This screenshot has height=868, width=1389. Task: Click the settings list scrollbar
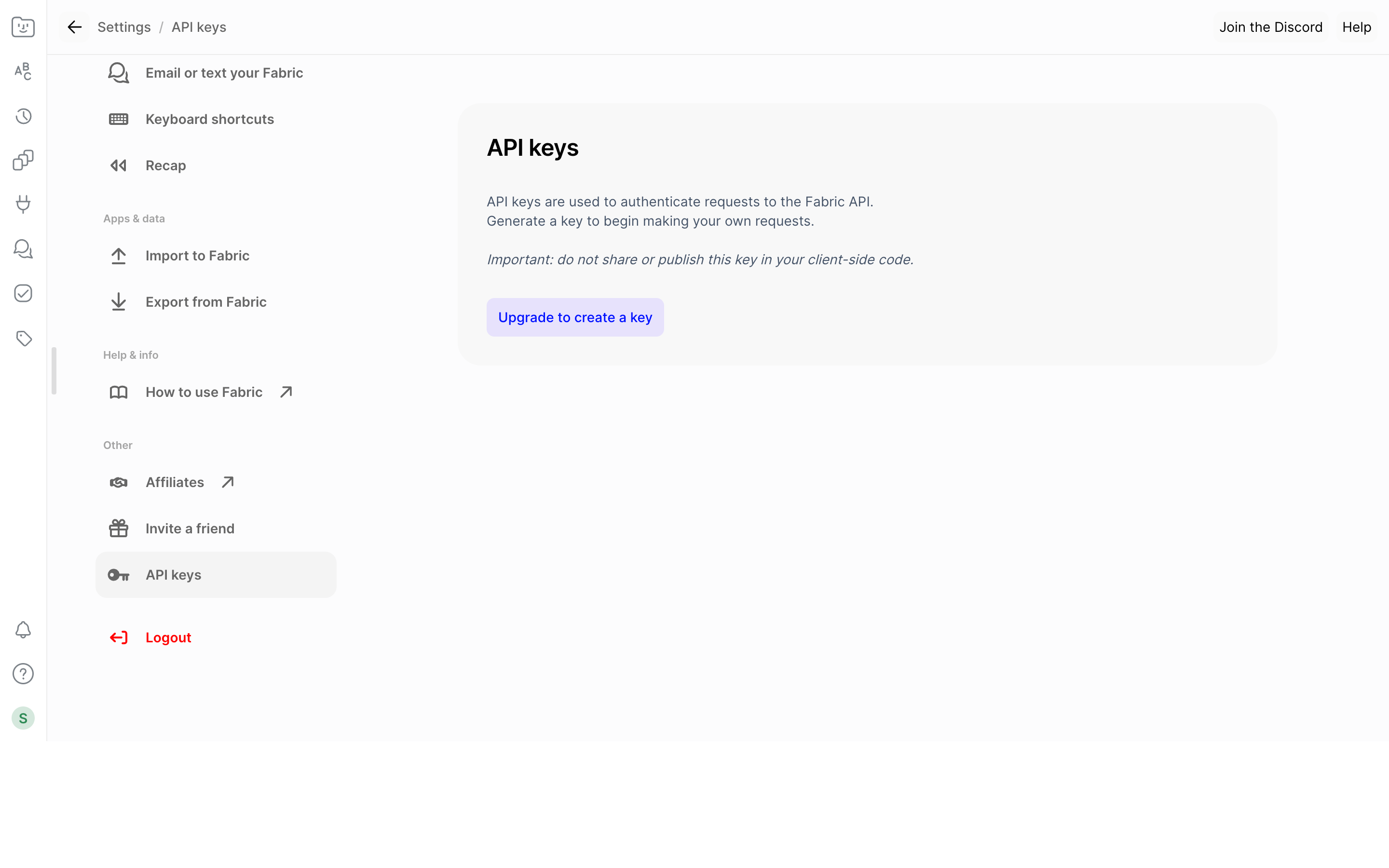point(54,371)
